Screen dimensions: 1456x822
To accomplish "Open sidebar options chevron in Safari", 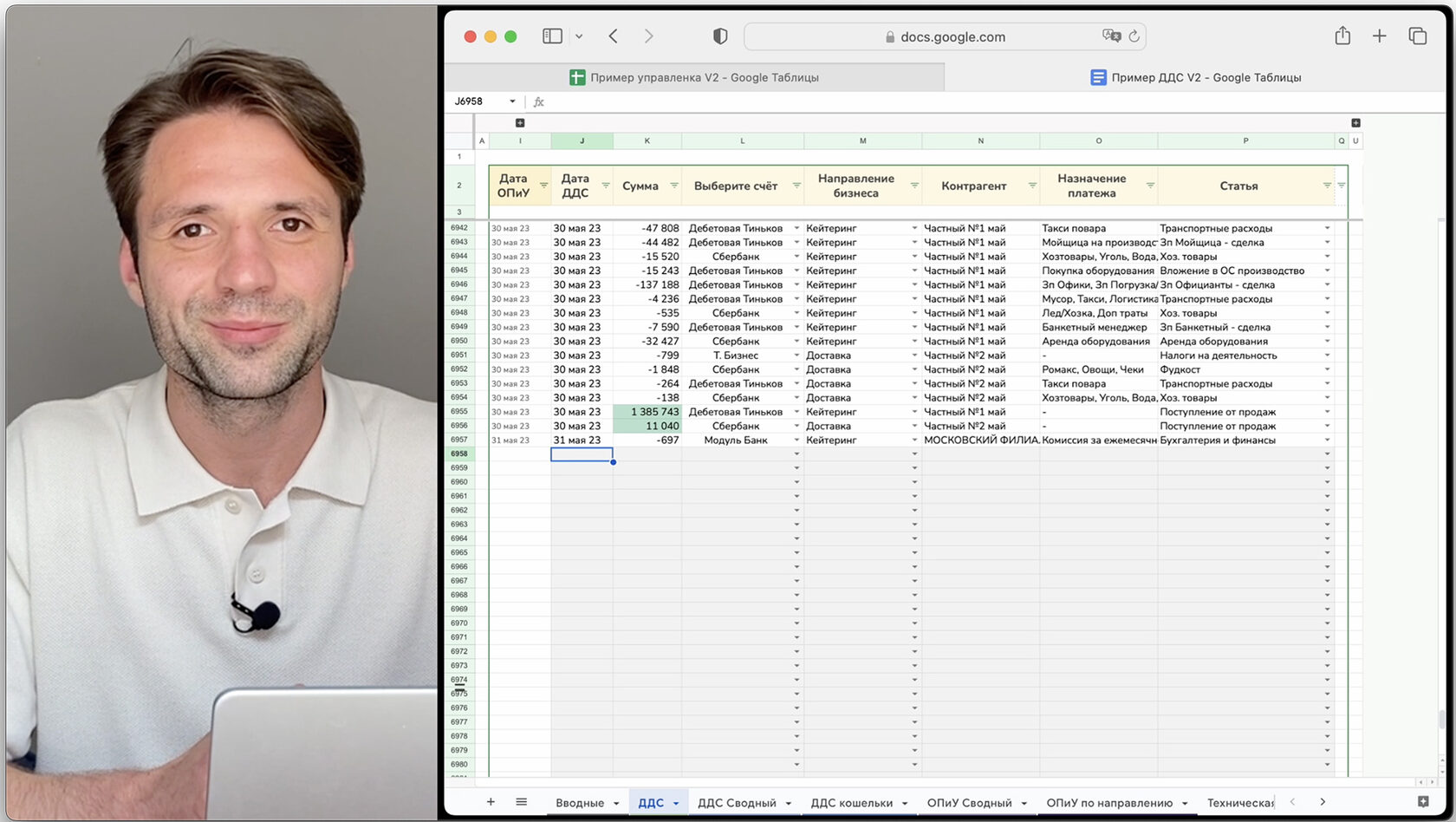I will 579,36.
